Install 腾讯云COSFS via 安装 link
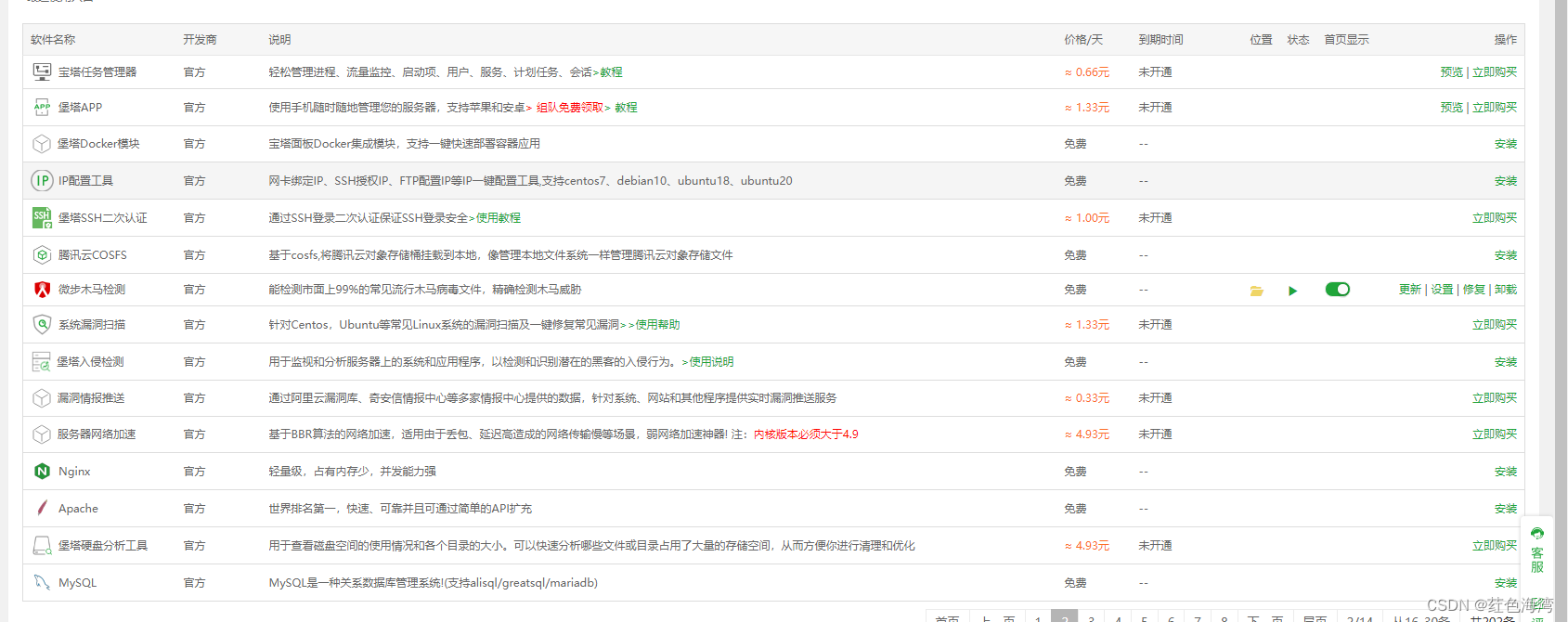The image size is (1568, 622). [x=1506, y=255]
